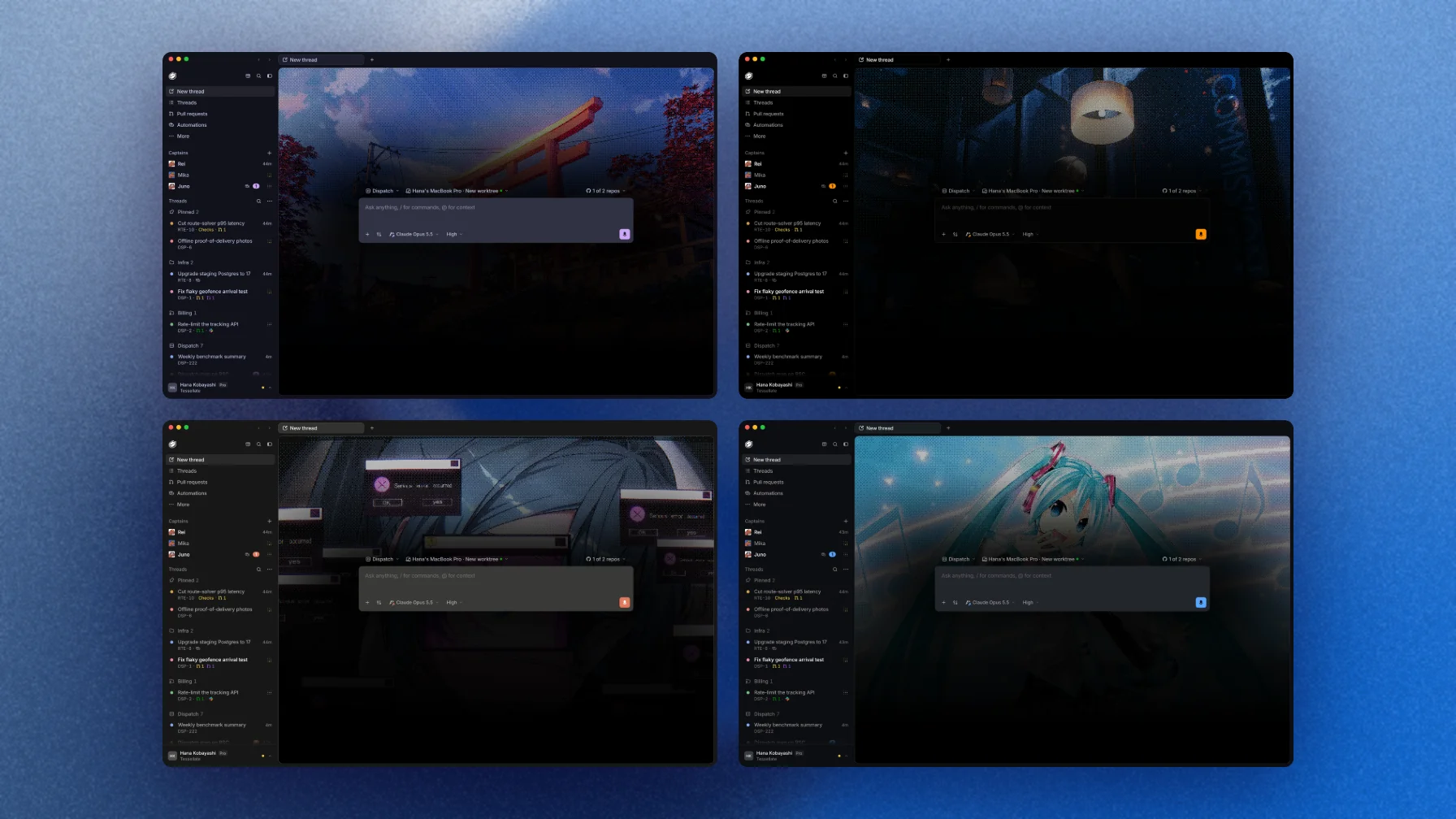Click New thread in the torii-gate window sidebar

pos(220,91)
